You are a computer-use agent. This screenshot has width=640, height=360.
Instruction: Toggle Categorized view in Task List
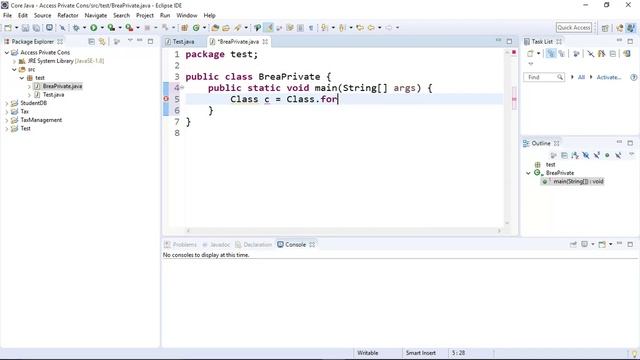(x=551, y=53)
